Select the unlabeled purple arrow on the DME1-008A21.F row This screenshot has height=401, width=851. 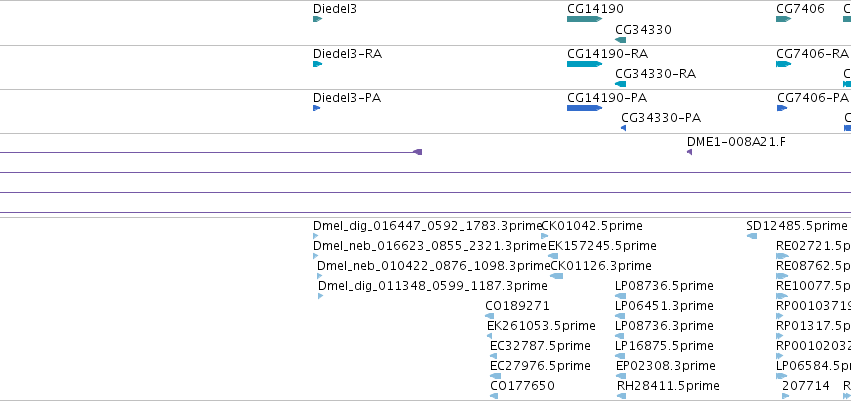point(417,152)
